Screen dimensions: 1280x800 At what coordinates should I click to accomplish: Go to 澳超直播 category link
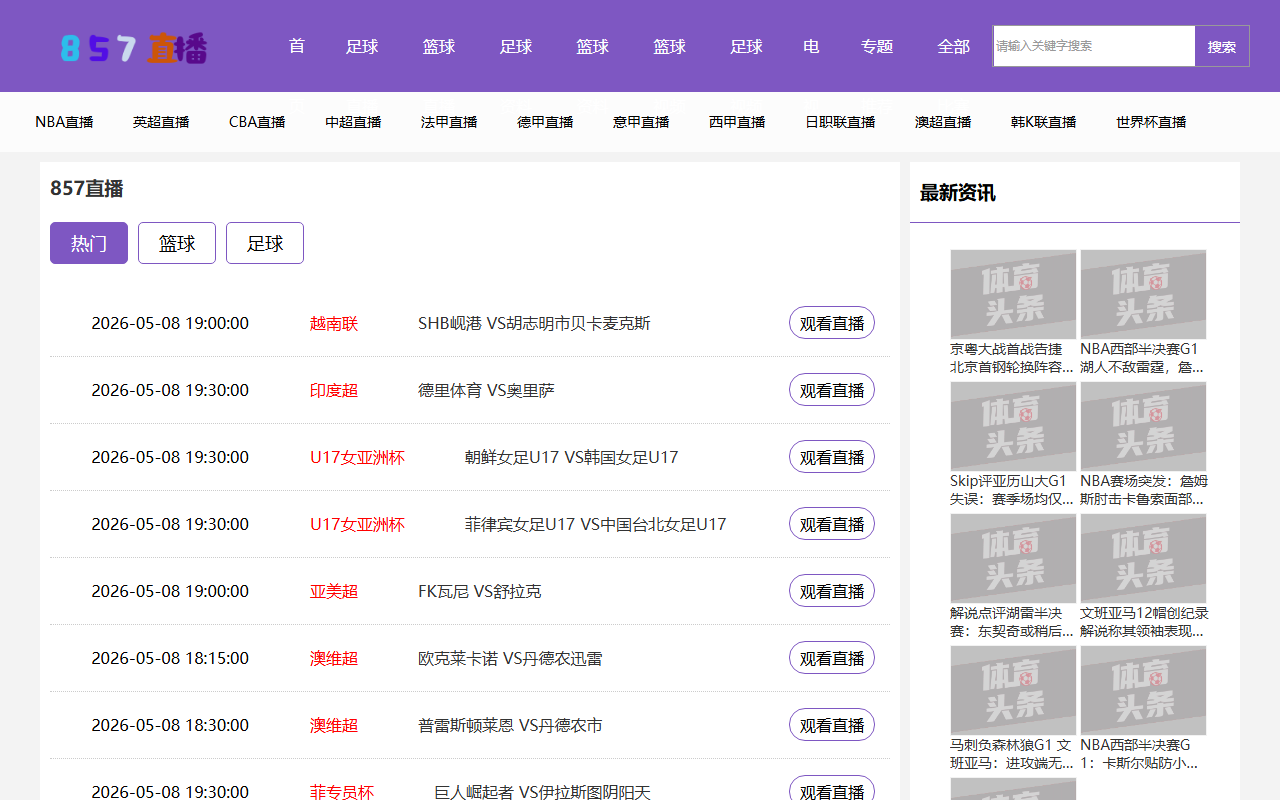pyautogui.click(x=943, y=122)
